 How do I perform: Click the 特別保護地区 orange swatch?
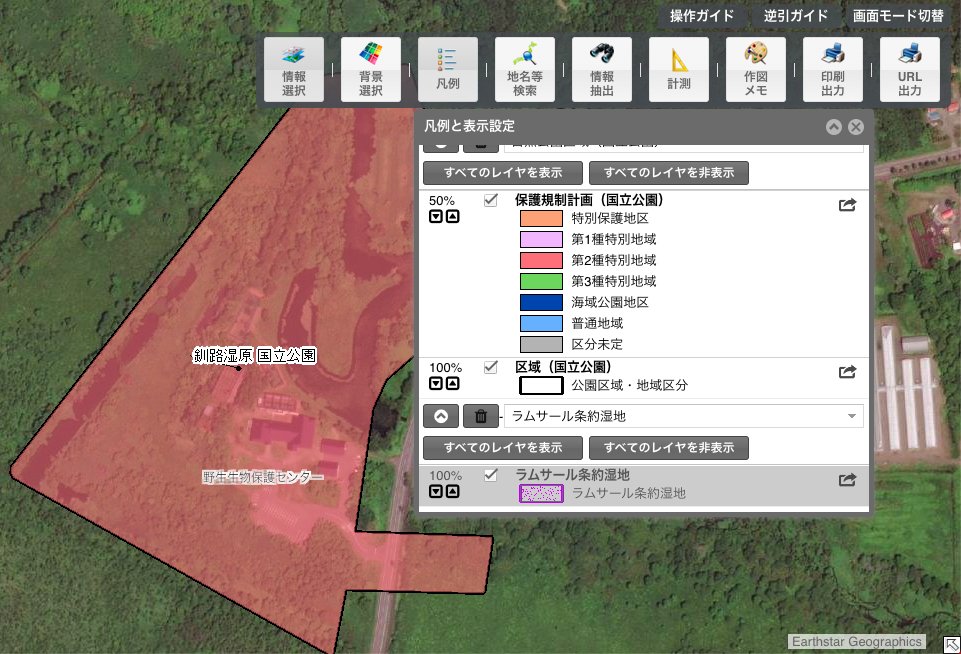[541, 218]
